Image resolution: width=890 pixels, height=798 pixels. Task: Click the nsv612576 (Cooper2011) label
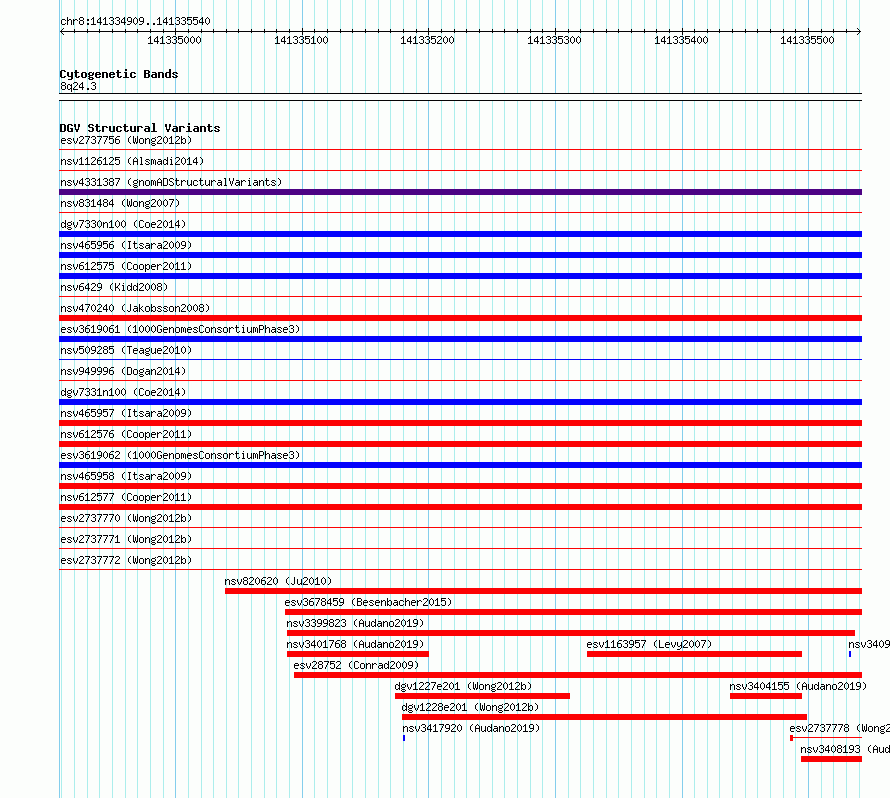(x=126, y=434)
